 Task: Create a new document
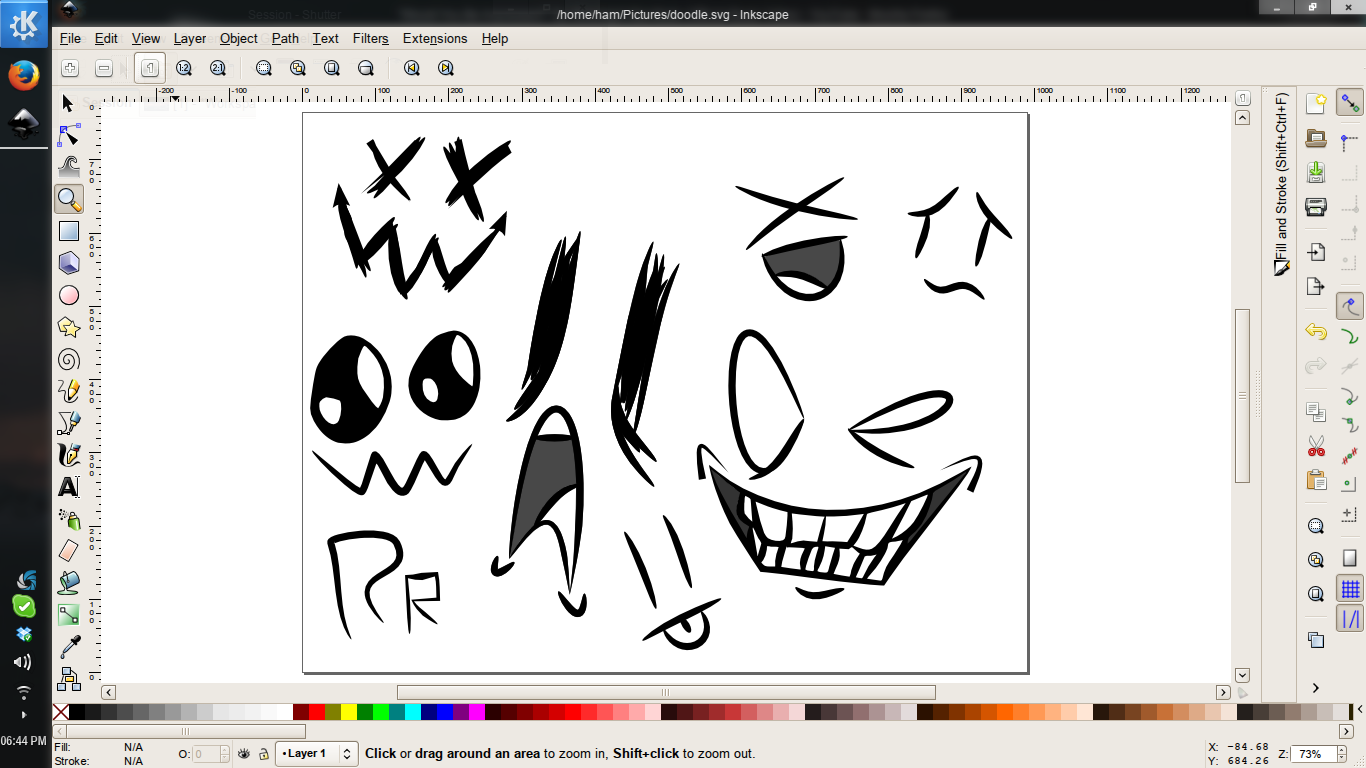coord(1316,104)
